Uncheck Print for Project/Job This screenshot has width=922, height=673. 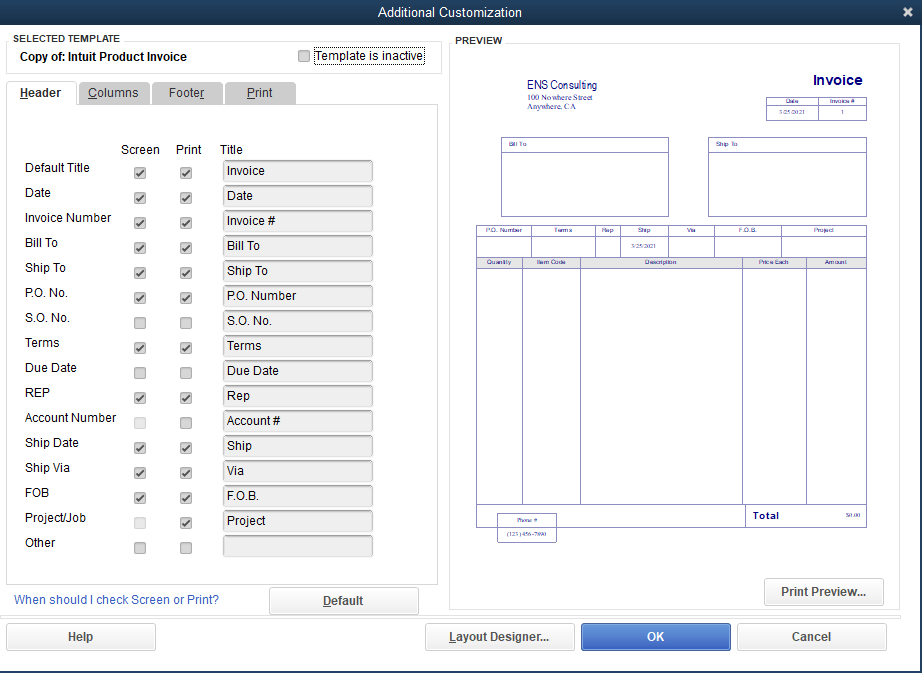point(186,523)
